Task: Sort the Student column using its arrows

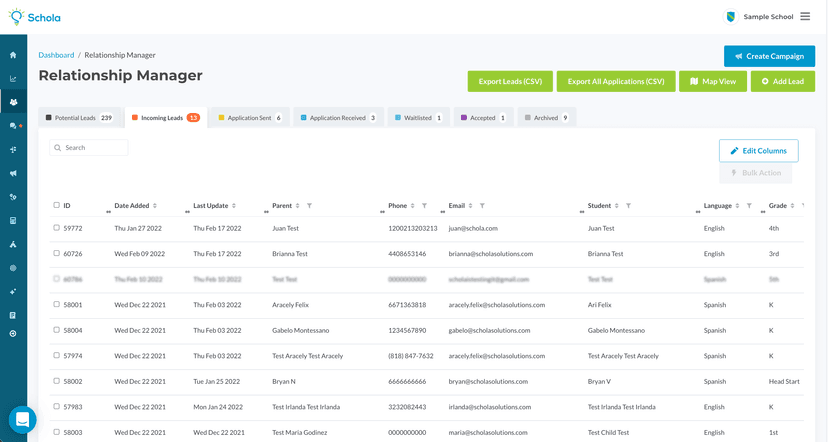Action: click(x=617, y=206)
